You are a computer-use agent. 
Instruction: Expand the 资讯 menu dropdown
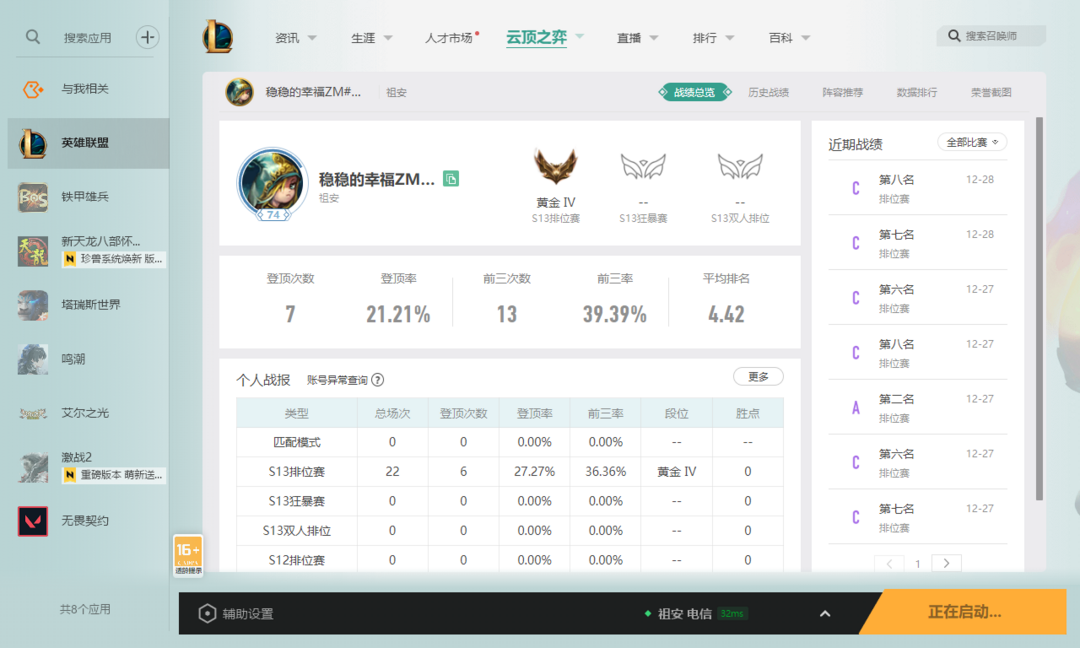coord(312,38)
